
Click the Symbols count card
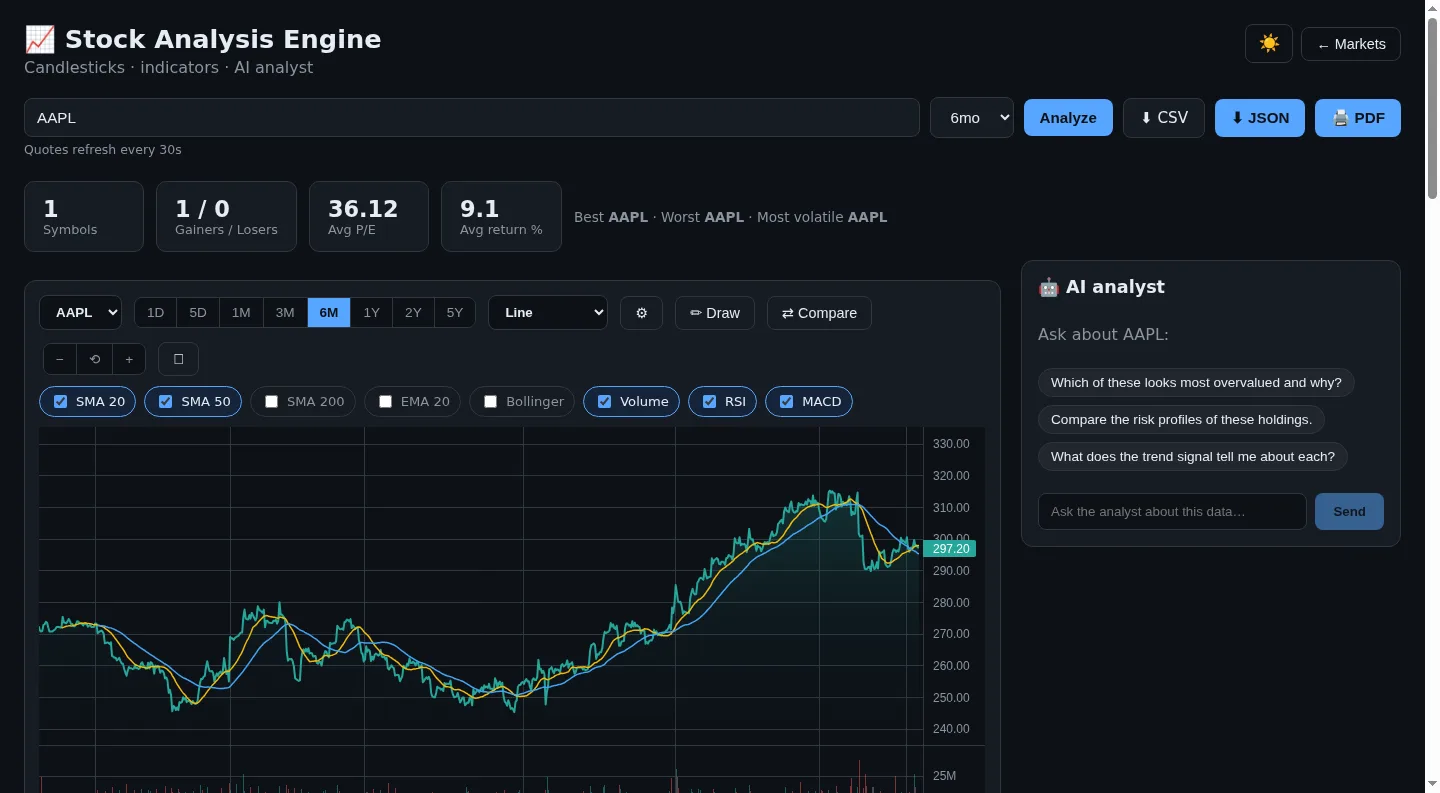tap(84, 216)
